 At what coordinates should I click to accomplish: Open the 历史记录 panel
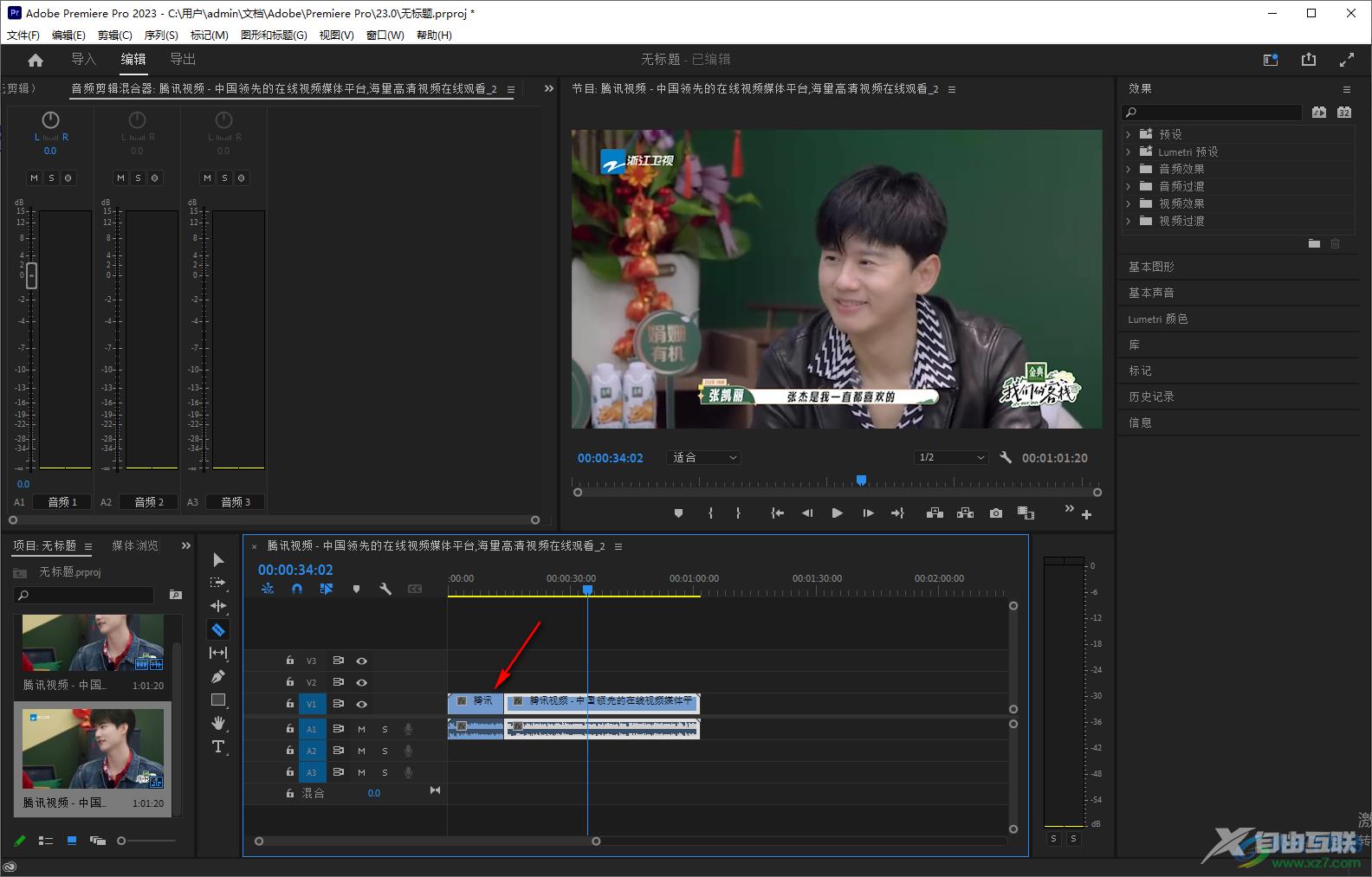click(x=1151, y=397)
